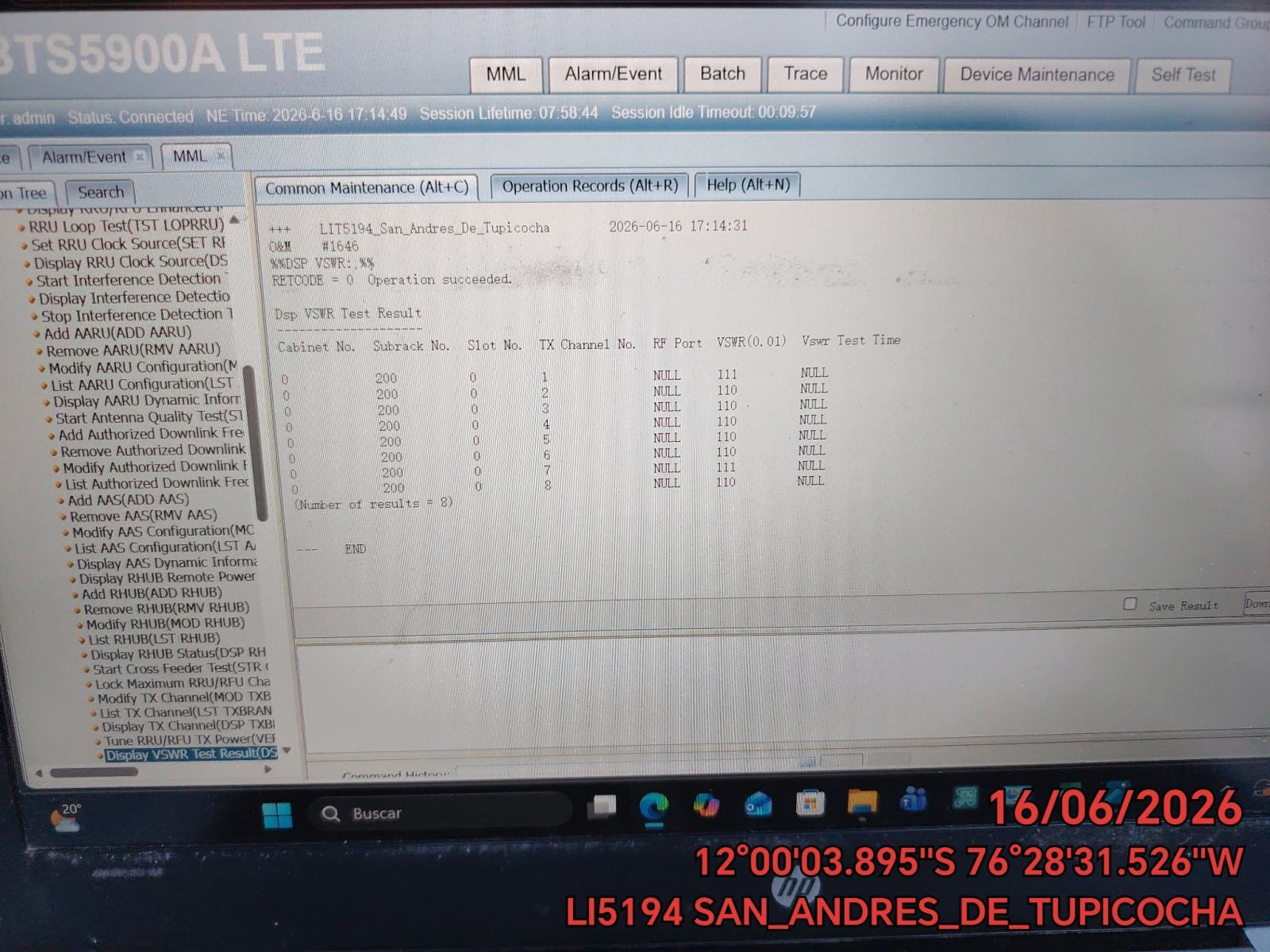Select Set RRU Clock Source command

(x=128, y=244)
